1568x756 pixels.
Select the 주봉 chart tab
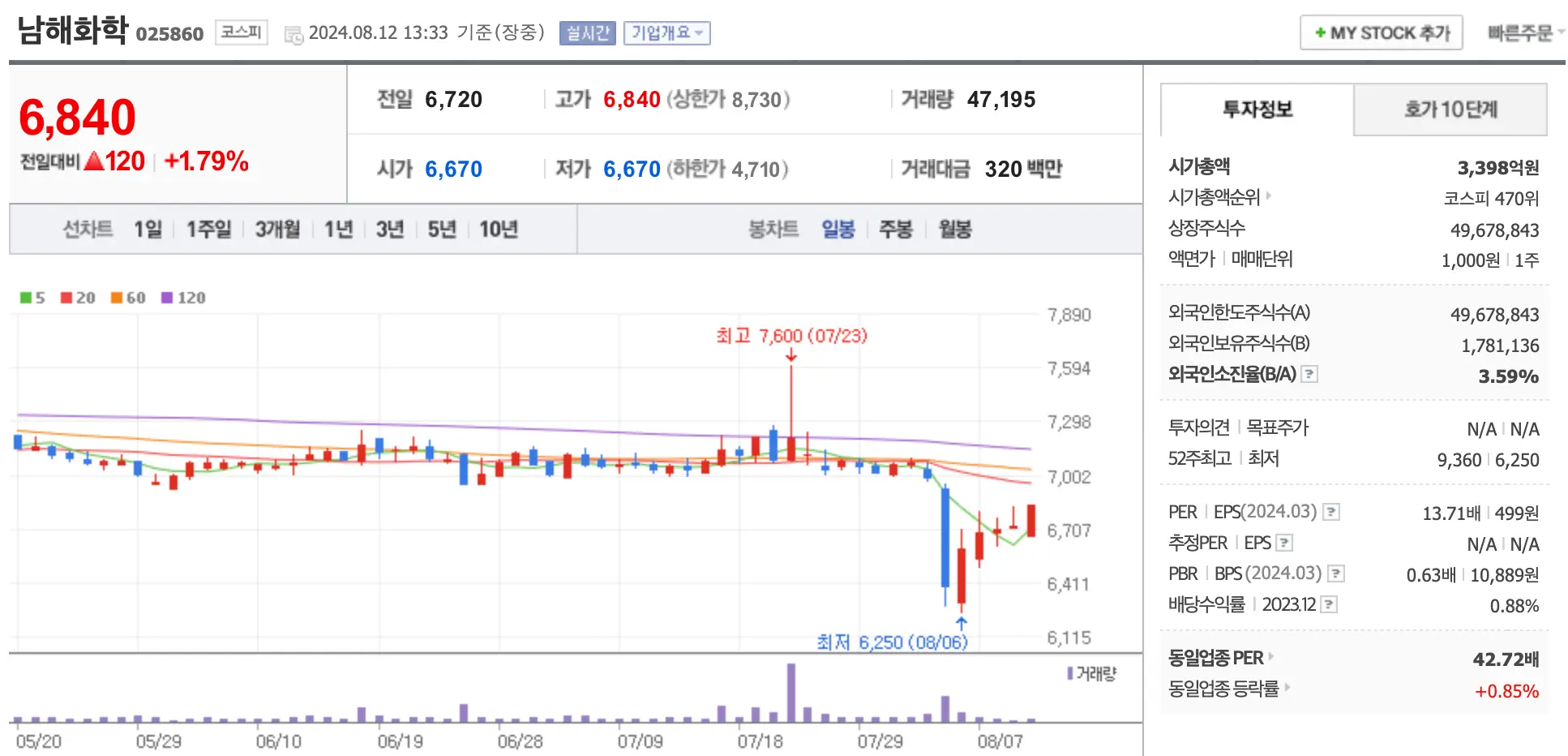[x=895, y=230]
